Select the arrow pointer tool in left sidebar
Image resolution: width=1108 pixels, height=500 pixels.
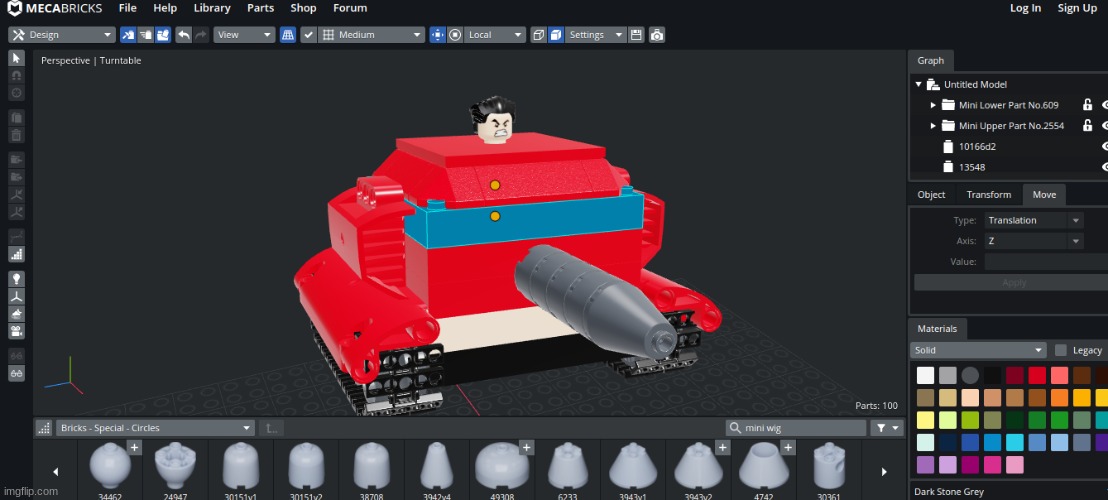click(16, 59)
